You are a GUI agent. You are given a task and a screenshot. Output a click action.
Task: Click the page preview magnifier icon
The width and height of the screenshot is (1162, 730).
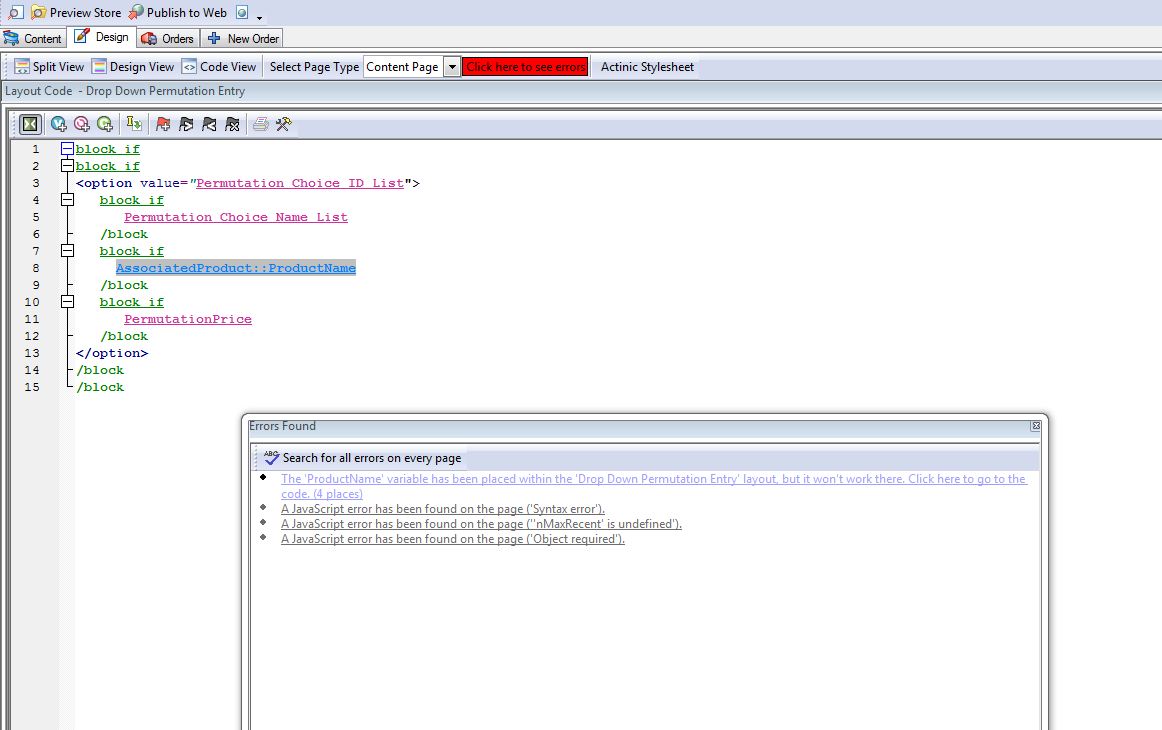click(x=15, y=13)
